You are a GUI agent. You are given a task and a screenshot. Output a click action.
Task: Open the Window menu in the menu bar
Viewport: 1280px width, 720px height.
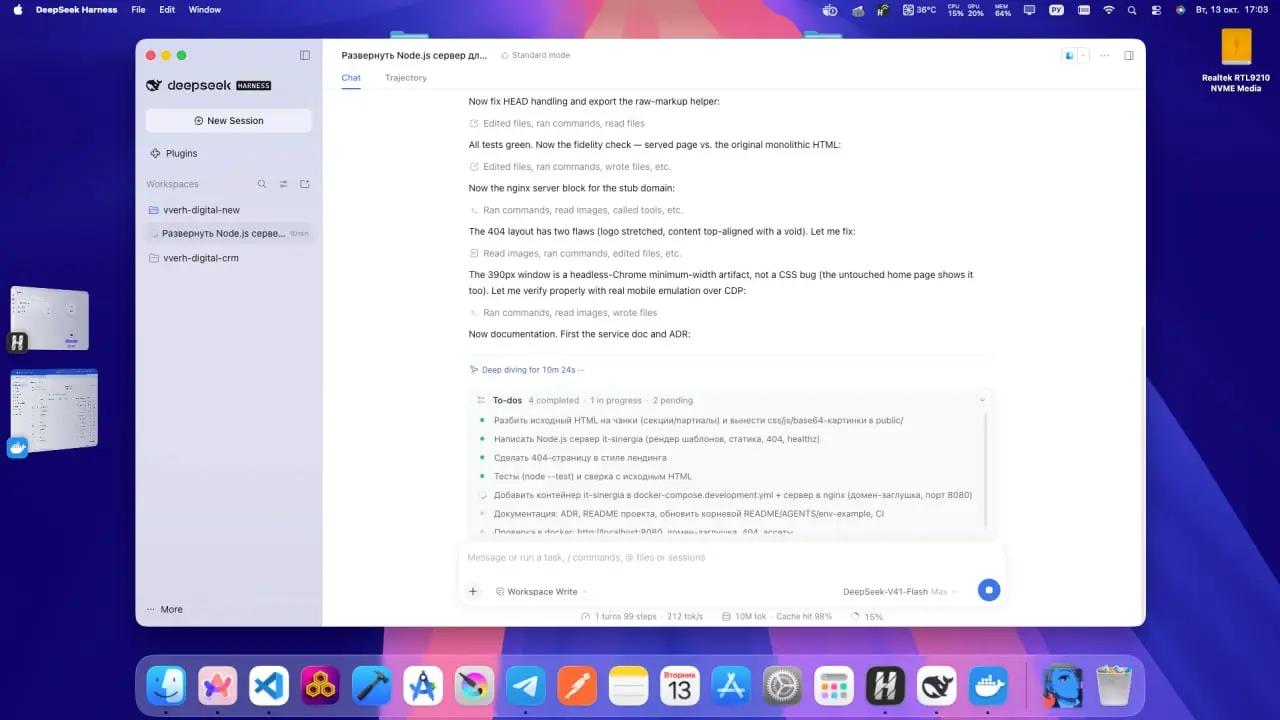tap(205, 9)
